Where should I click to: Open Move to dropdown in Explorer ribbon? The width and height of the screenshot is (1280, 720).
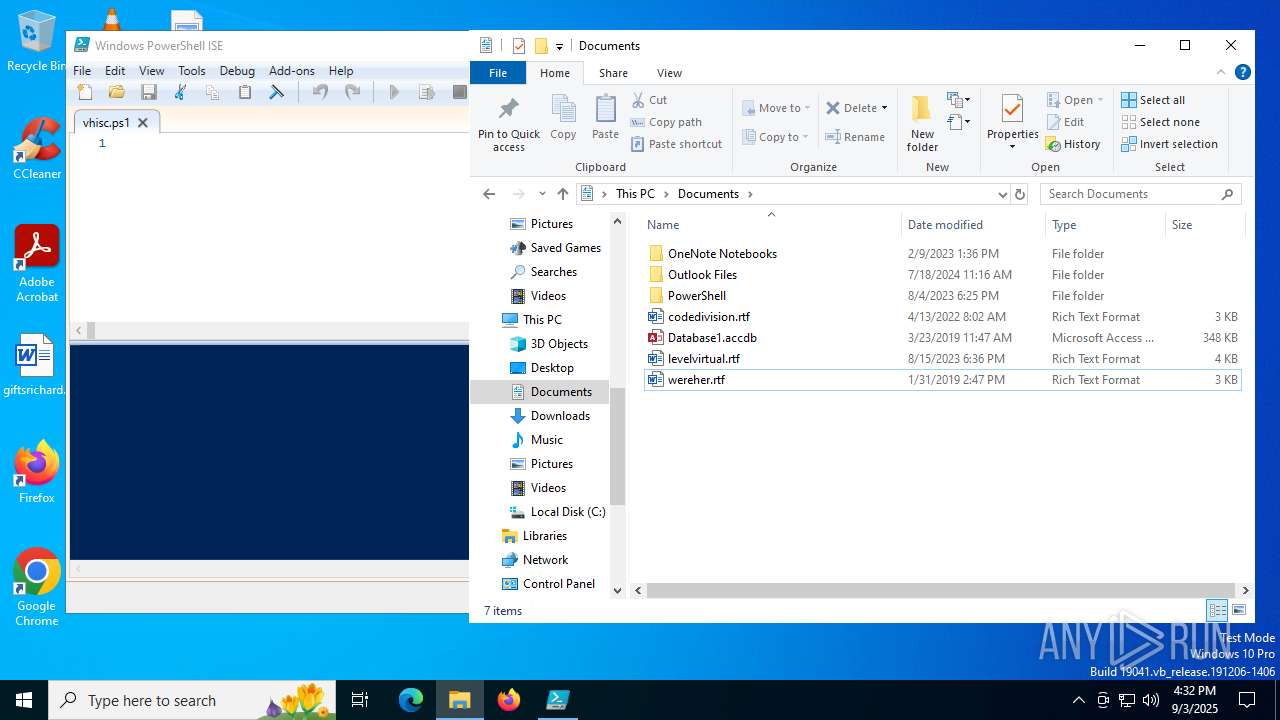[x=777, y=108]
